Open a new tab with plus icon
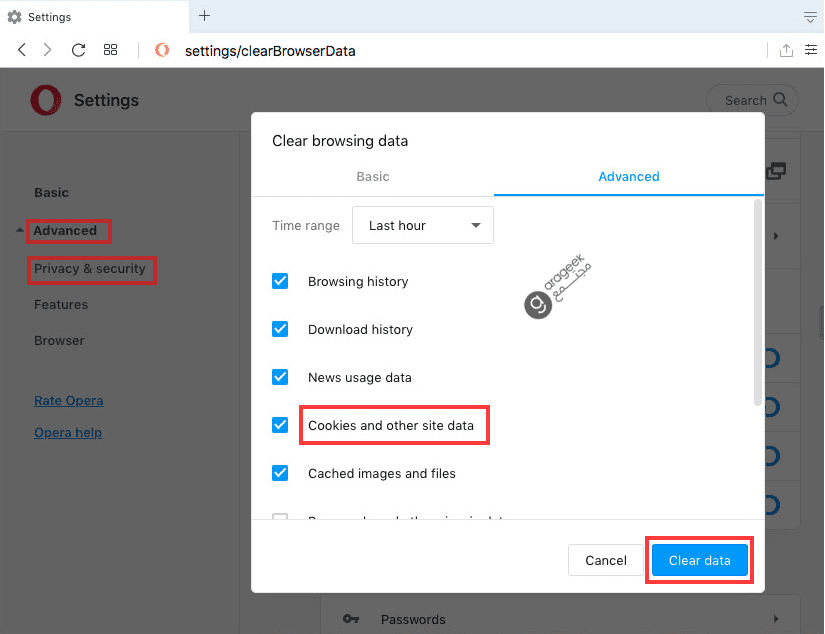 coord(205,16)
